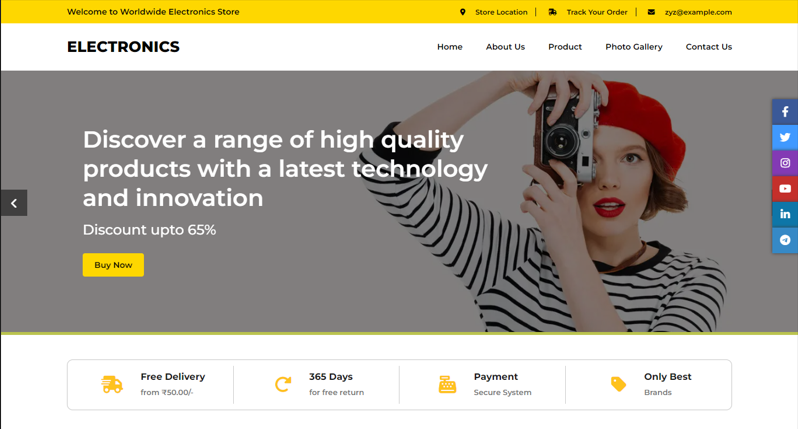Open the Home menu item
The image size is (798, 429).
tap(449, 47)
